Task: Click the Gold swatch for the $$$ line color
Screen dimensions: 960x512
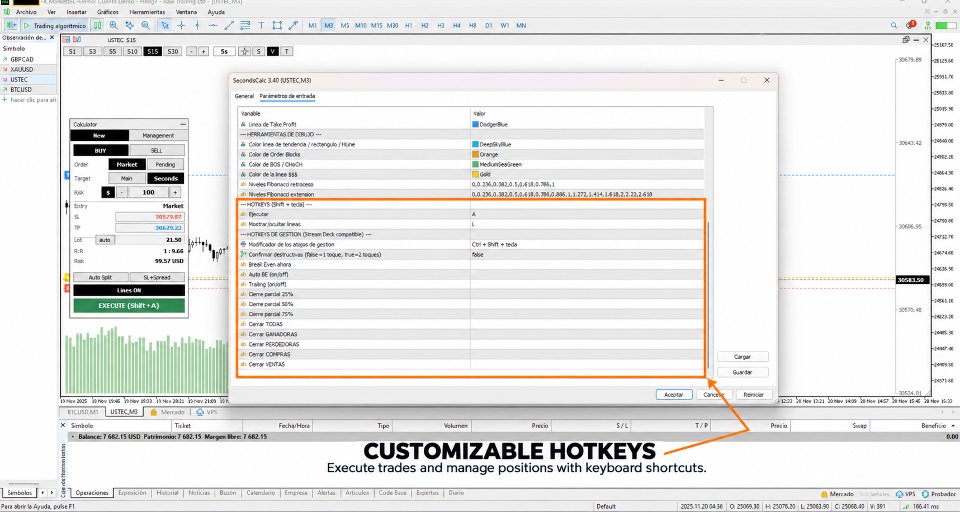Action: point(476,175)
